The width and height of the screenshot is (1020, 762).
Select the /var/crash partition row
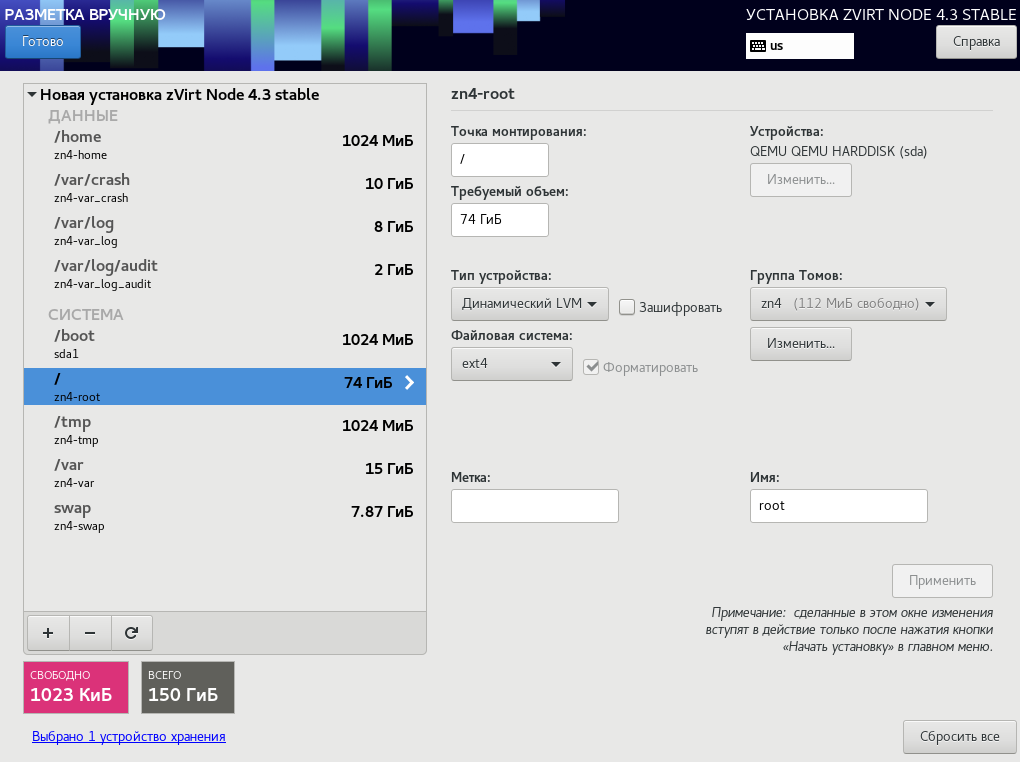coord(225,187)
